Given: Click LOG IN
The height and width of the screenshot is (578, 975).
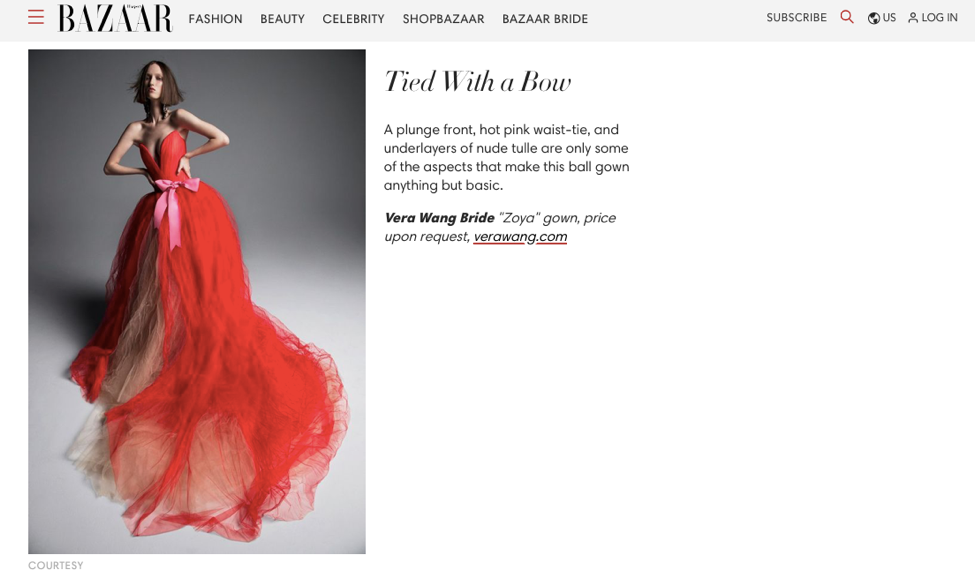Looking at the screenshot, I should pos(933,18).
